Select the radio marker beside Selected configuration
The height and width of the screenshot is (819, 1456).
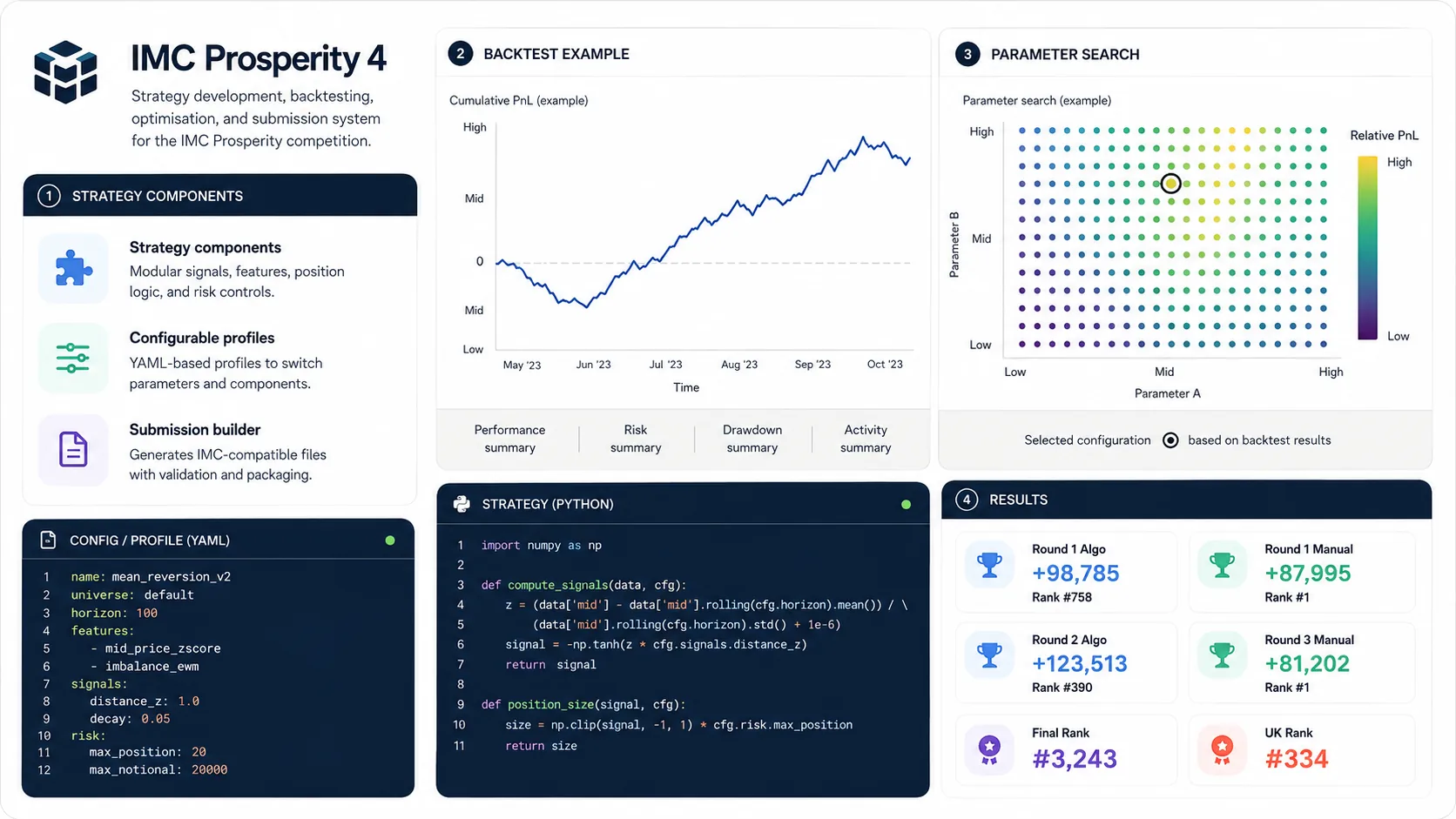[1170, 440]
